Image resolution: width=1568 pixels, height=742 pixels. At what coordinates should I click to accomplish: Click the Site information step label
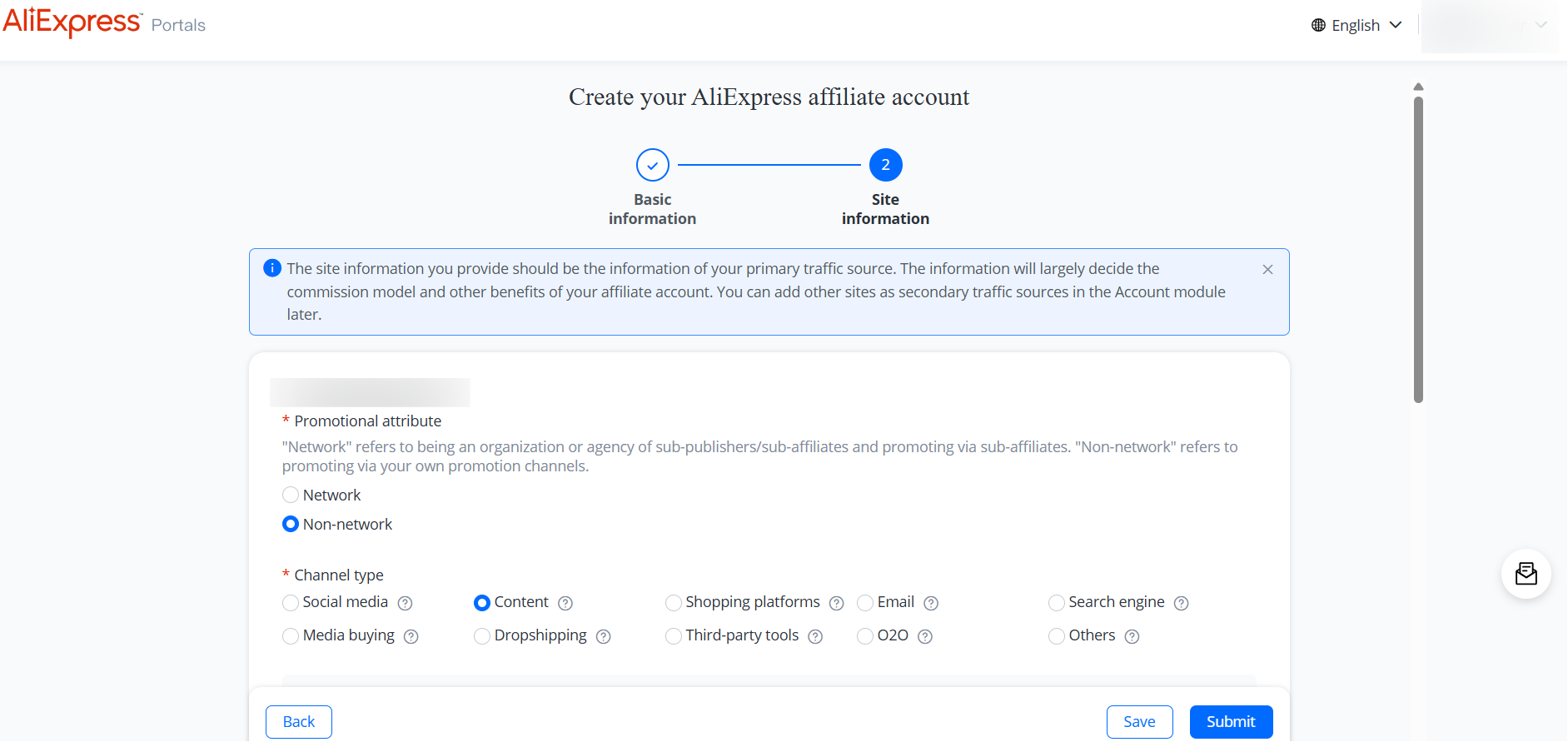click(886, 209)
